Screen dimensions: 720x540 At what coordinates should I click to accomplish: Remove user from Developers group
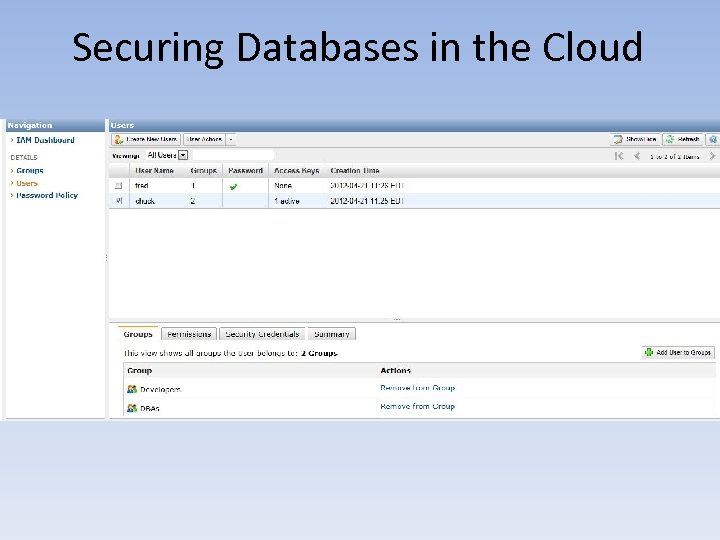click(417, 388)
